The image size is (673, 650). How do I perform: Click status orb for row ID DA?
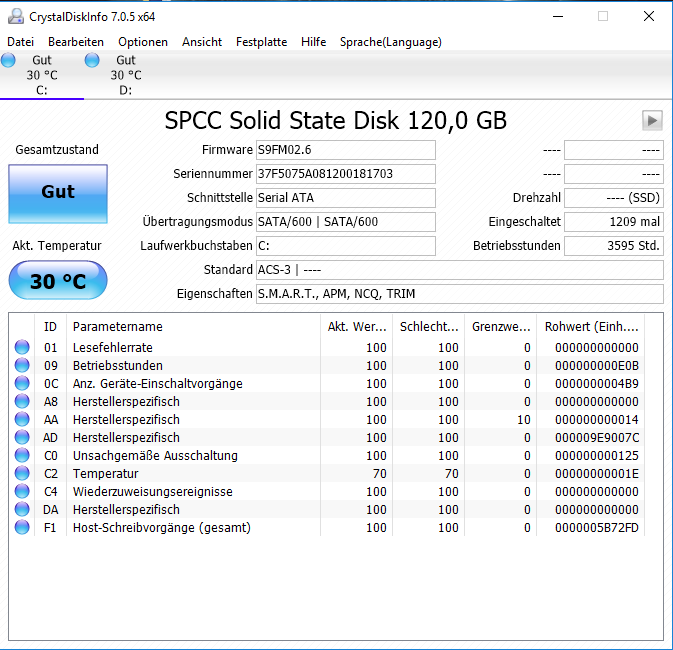tap(22, 509)
